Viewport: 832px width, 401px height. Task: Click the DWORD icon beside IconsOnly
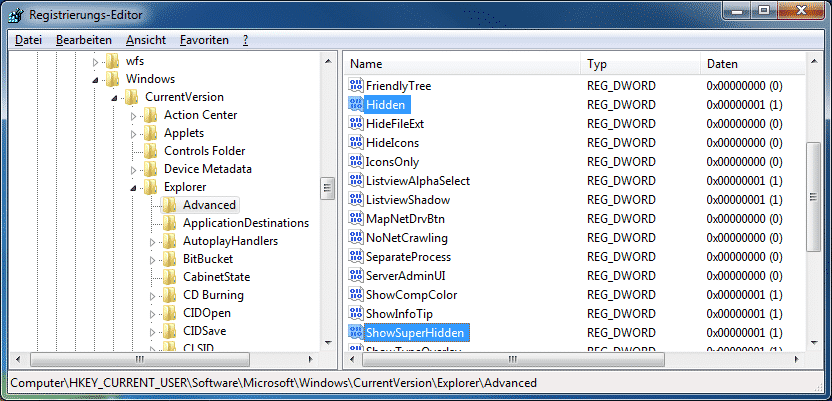tap(356, 162)
